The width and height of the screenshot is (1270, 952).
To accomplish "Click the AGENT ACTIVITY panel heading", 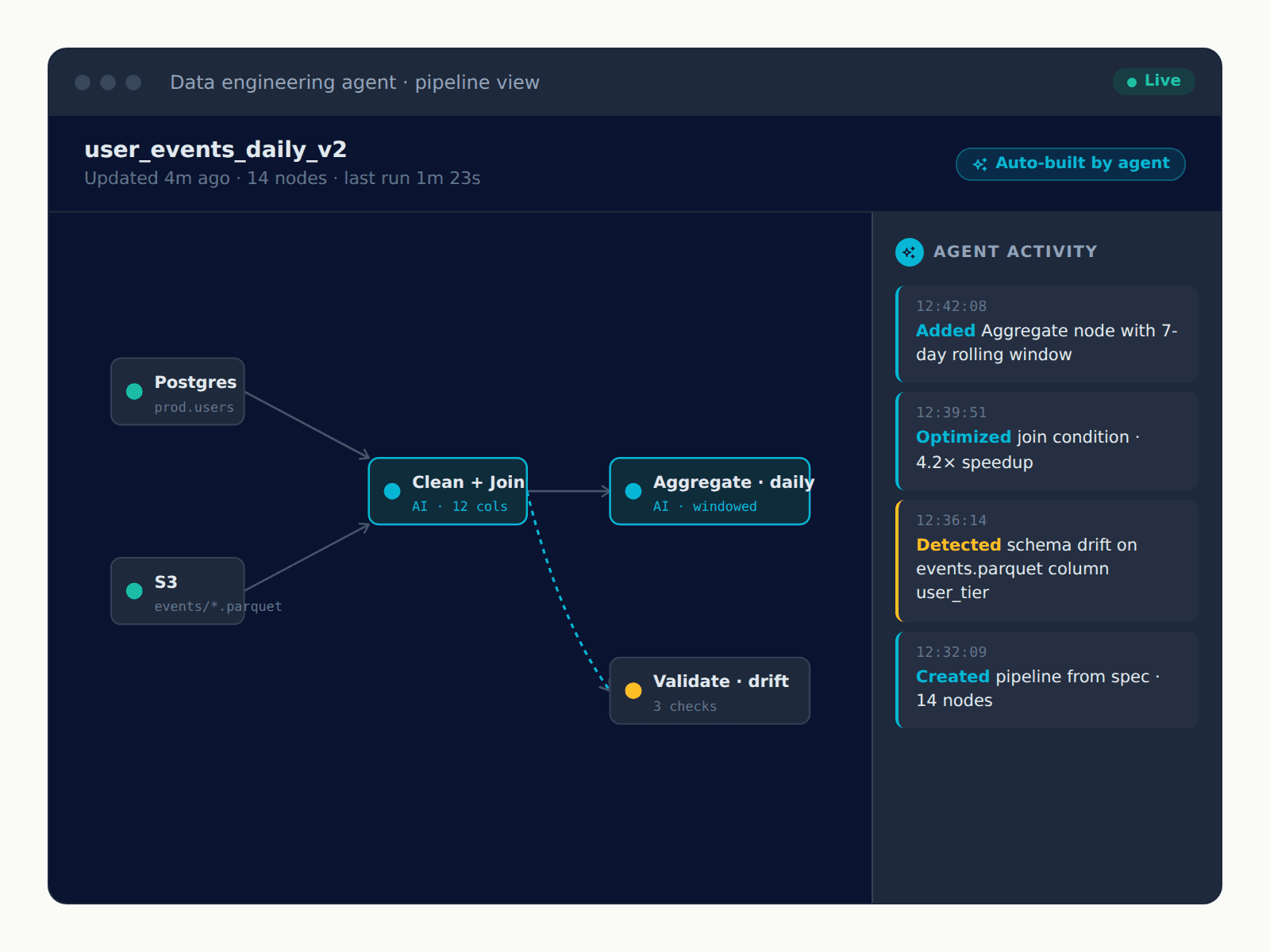I will 1015,251.
